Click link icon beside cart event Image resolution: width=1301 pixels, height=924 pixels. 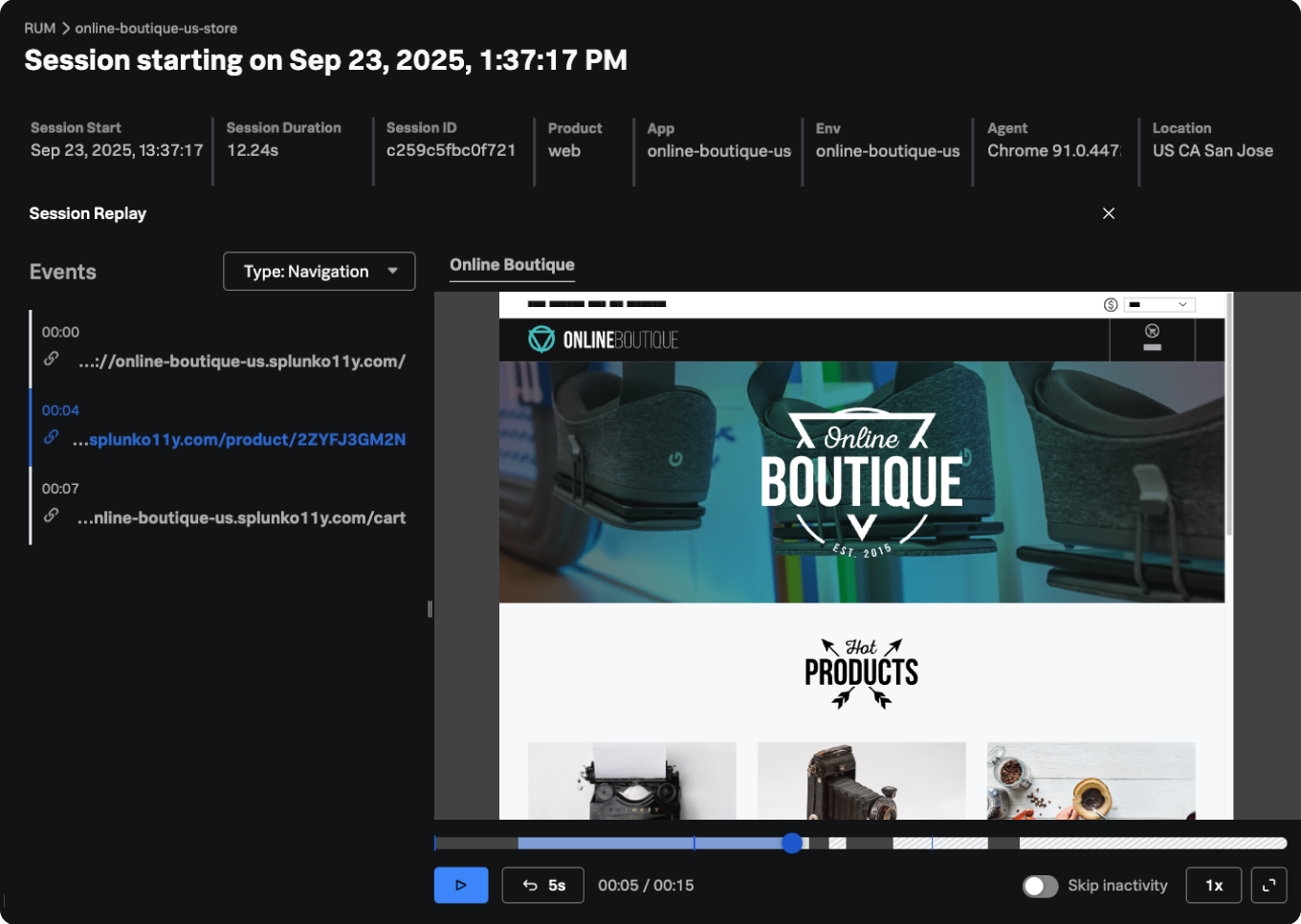[52, 516]
